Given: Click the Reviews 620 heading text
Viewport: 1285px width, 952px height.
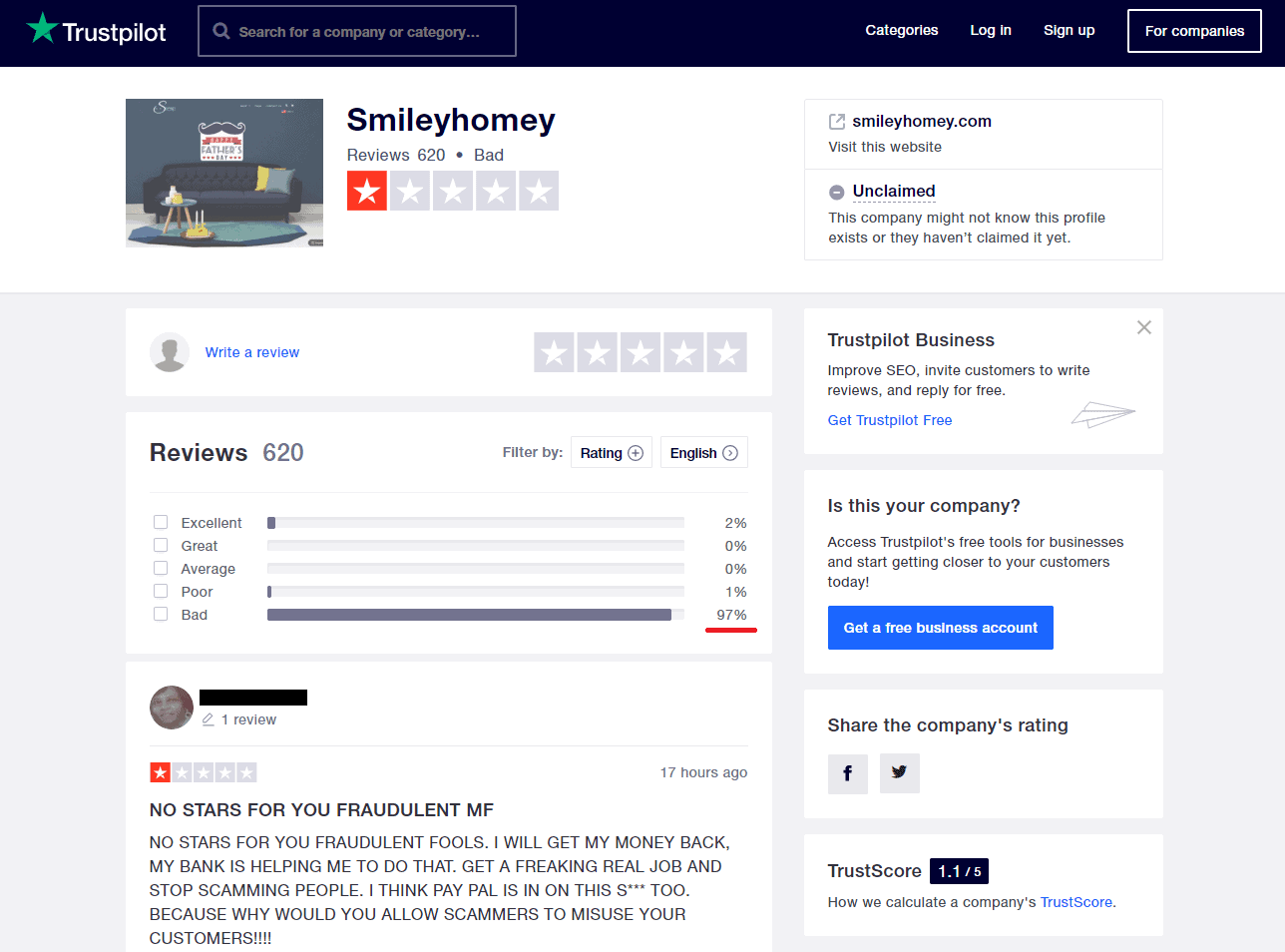Looking at the screenshot, I should tap(226, 453).
